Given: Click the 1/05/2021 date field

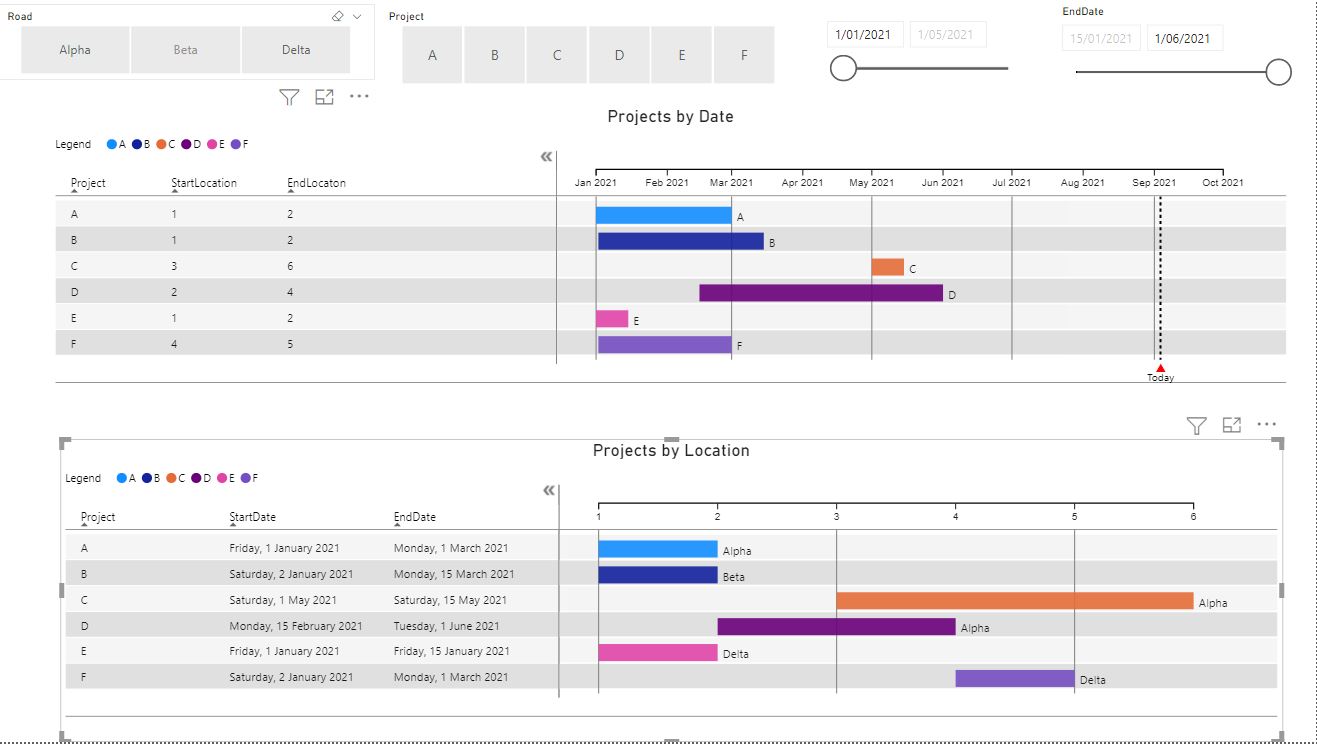Looking at the screenshot, I should point(948,34).
